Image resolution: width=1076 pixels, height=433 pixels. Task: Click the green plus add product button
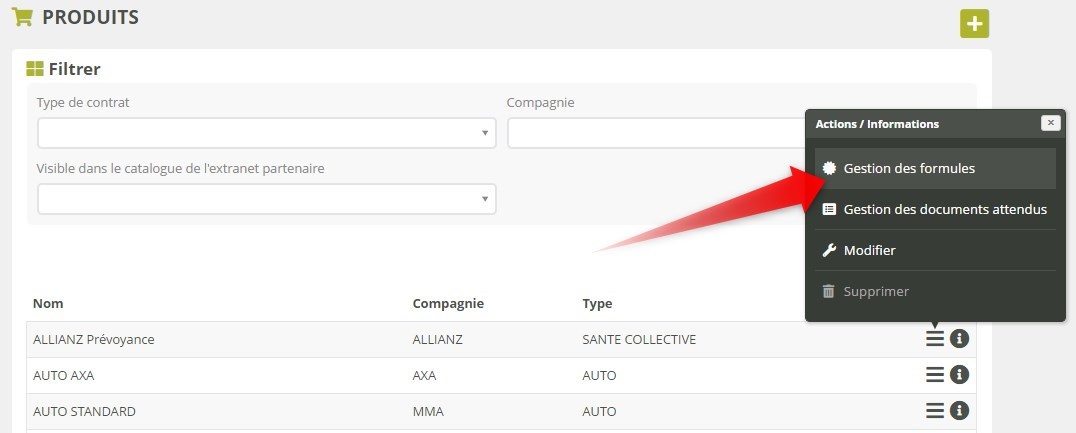tap(974, 23)
